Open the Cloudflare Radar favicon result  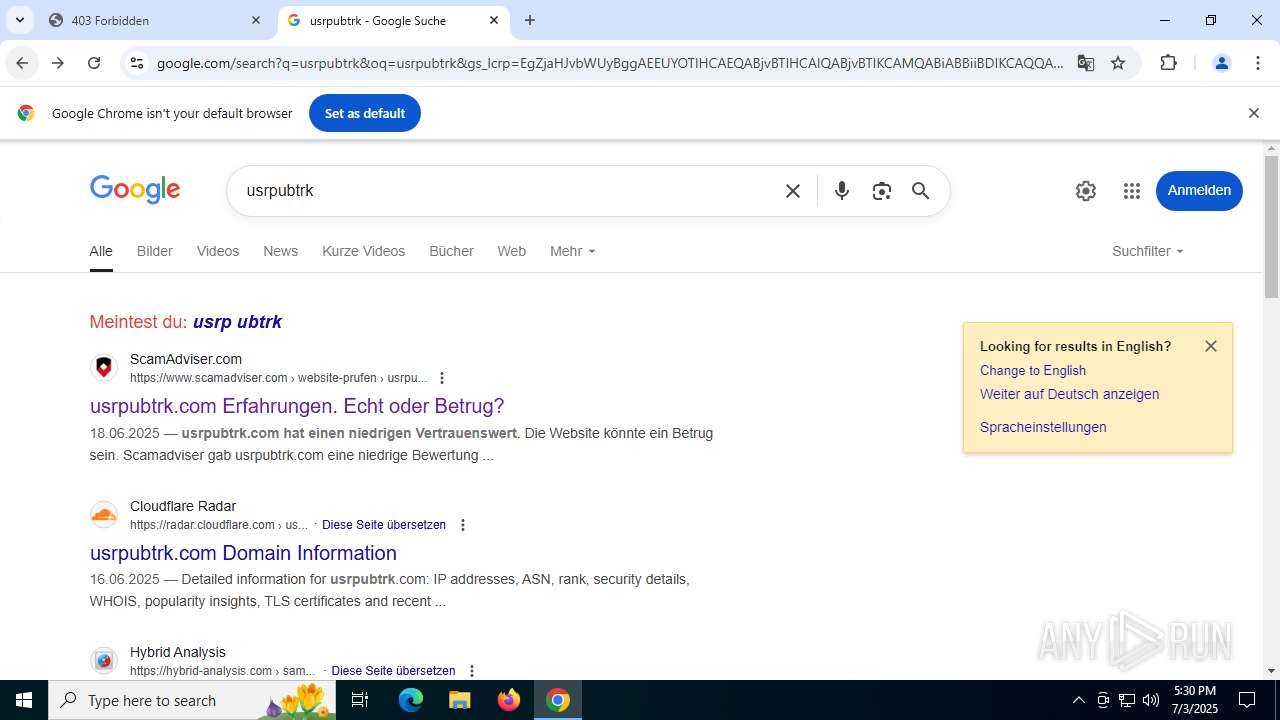pos(104,515)
